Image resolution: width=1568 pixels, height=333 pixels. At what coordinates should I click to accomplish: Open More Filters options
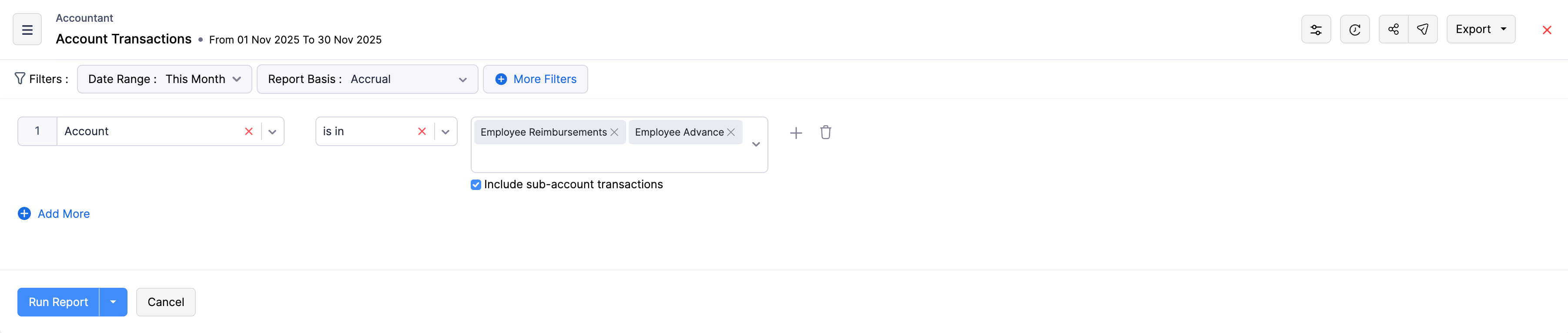coord(535,78)
